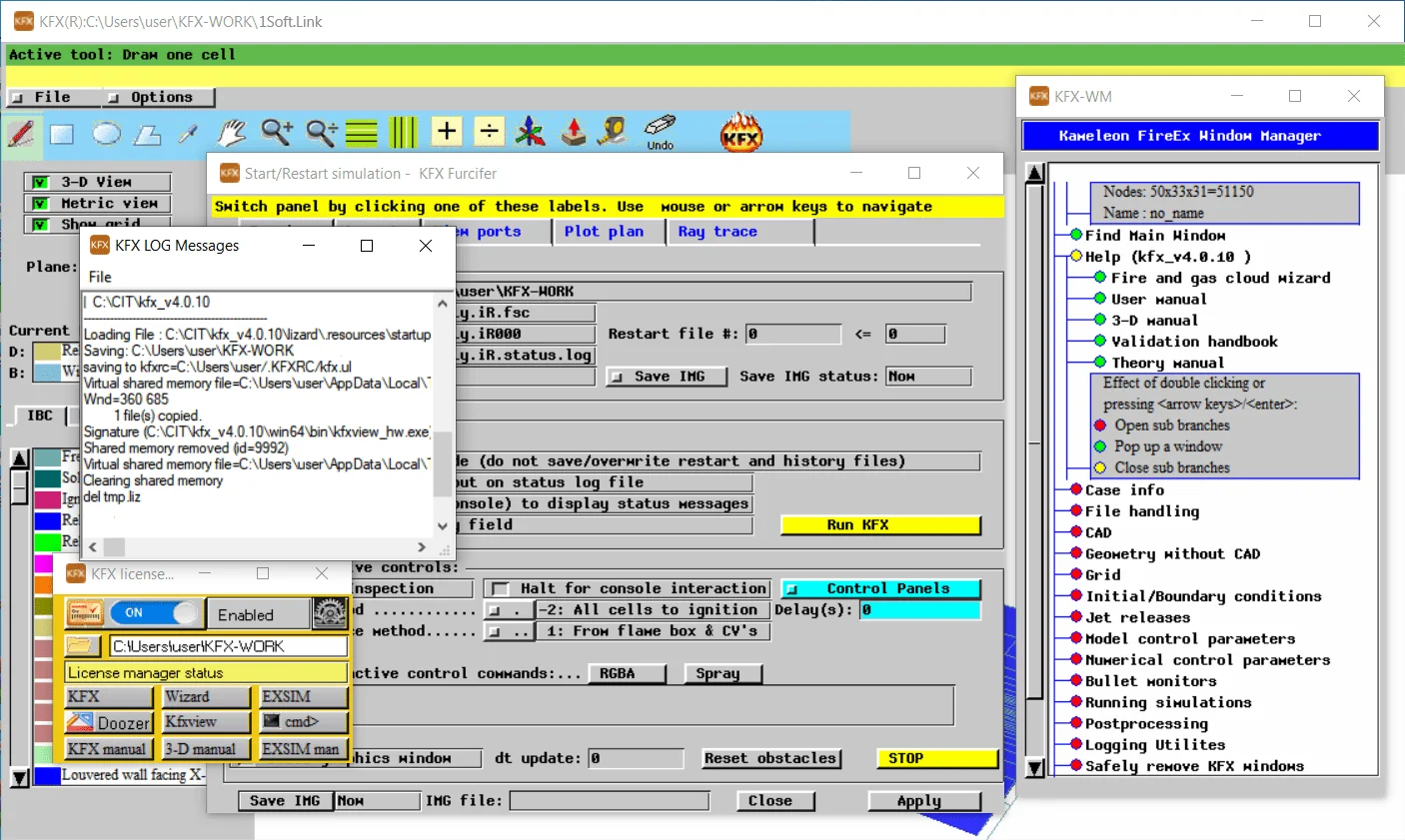The image size is (1405, 840).
Task: Click KFX-WM scrollbar down arrow
Action: [1035, 768]
